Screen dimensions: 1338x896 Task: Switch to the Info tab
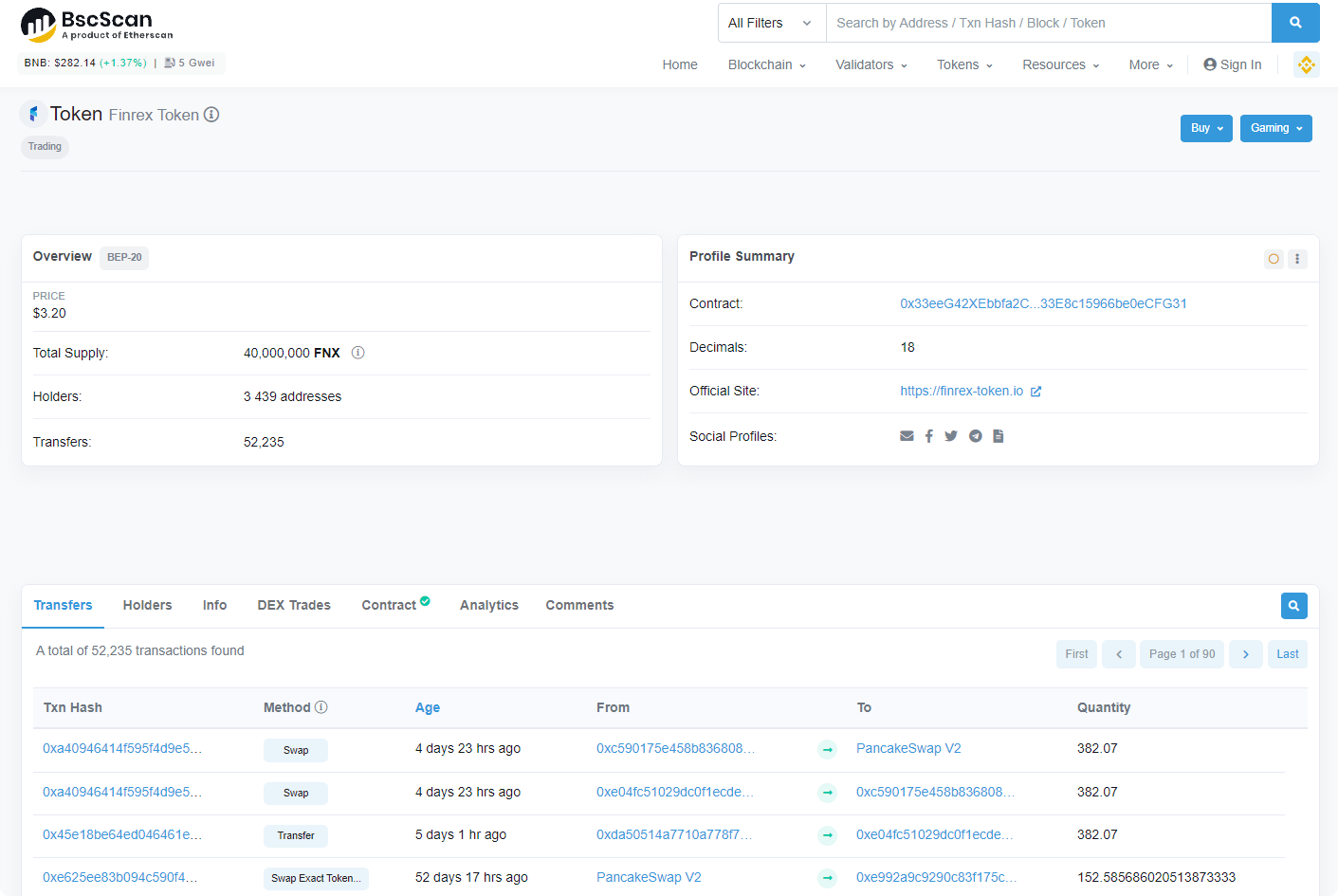[215, 606]
